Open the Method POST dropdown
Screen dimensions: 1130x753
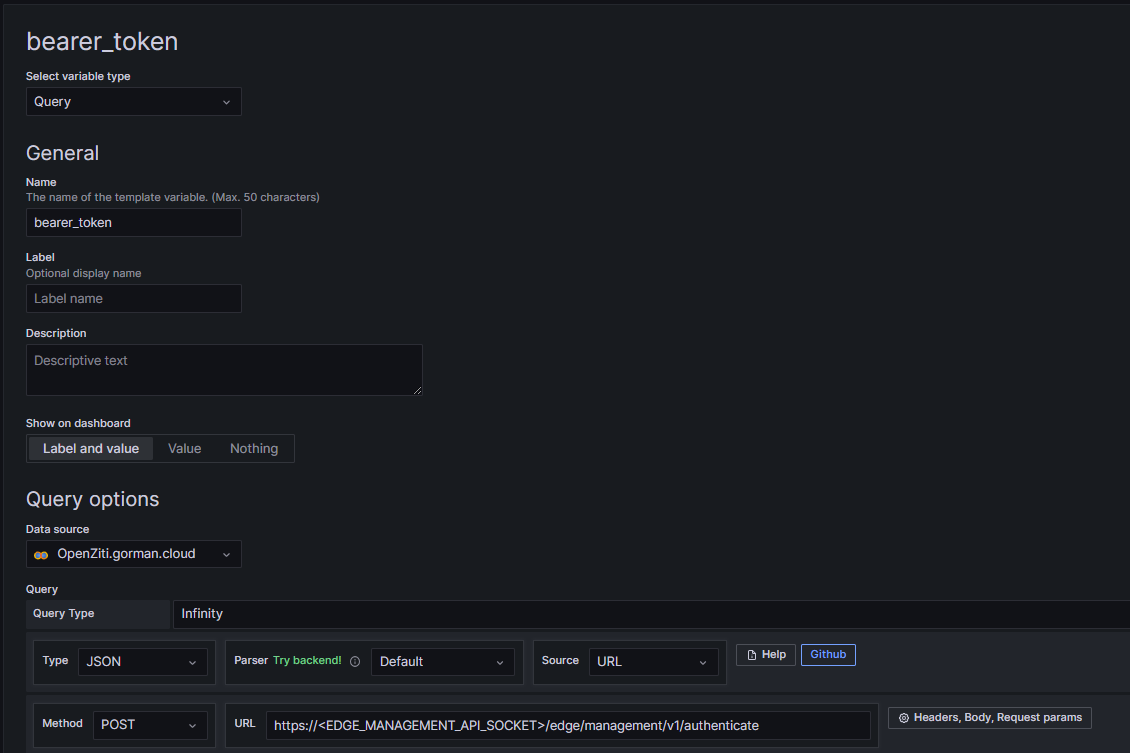[x=150, y=725]
